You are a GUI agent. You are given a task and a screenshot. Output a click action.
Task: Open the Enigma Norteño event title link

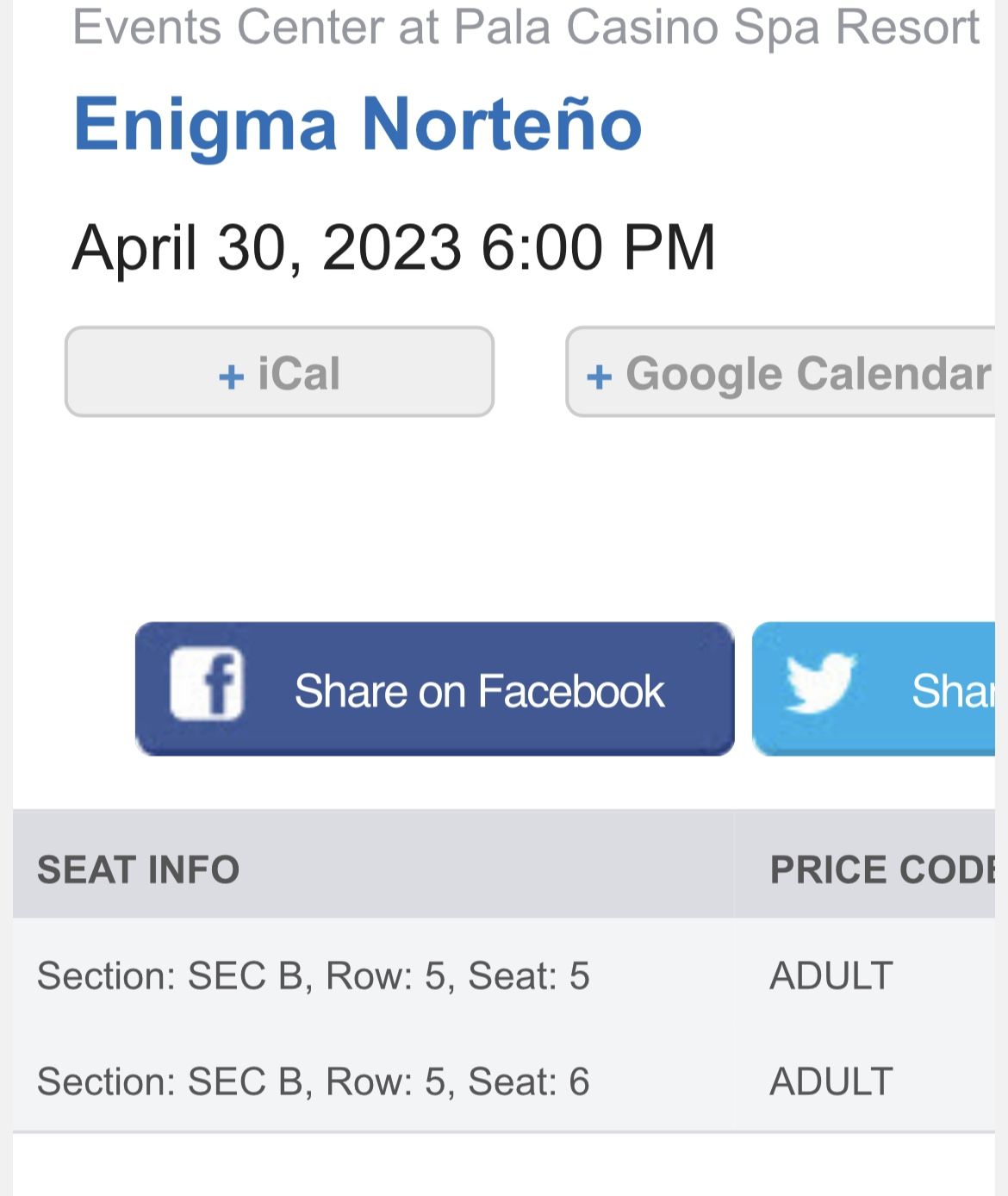click(358, 124)
